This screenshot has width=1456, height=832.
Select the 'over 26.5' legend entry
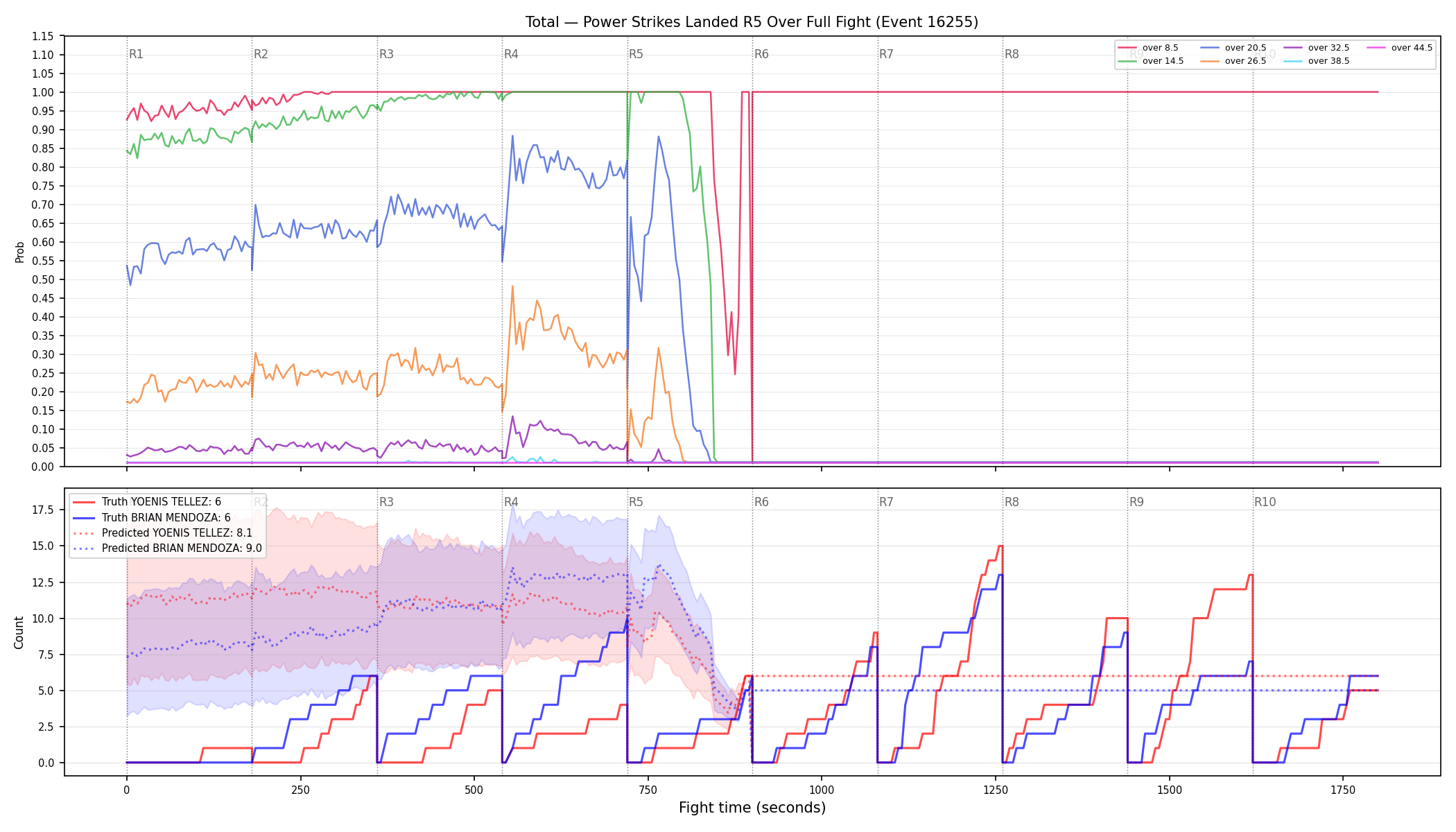[1233, 61]
